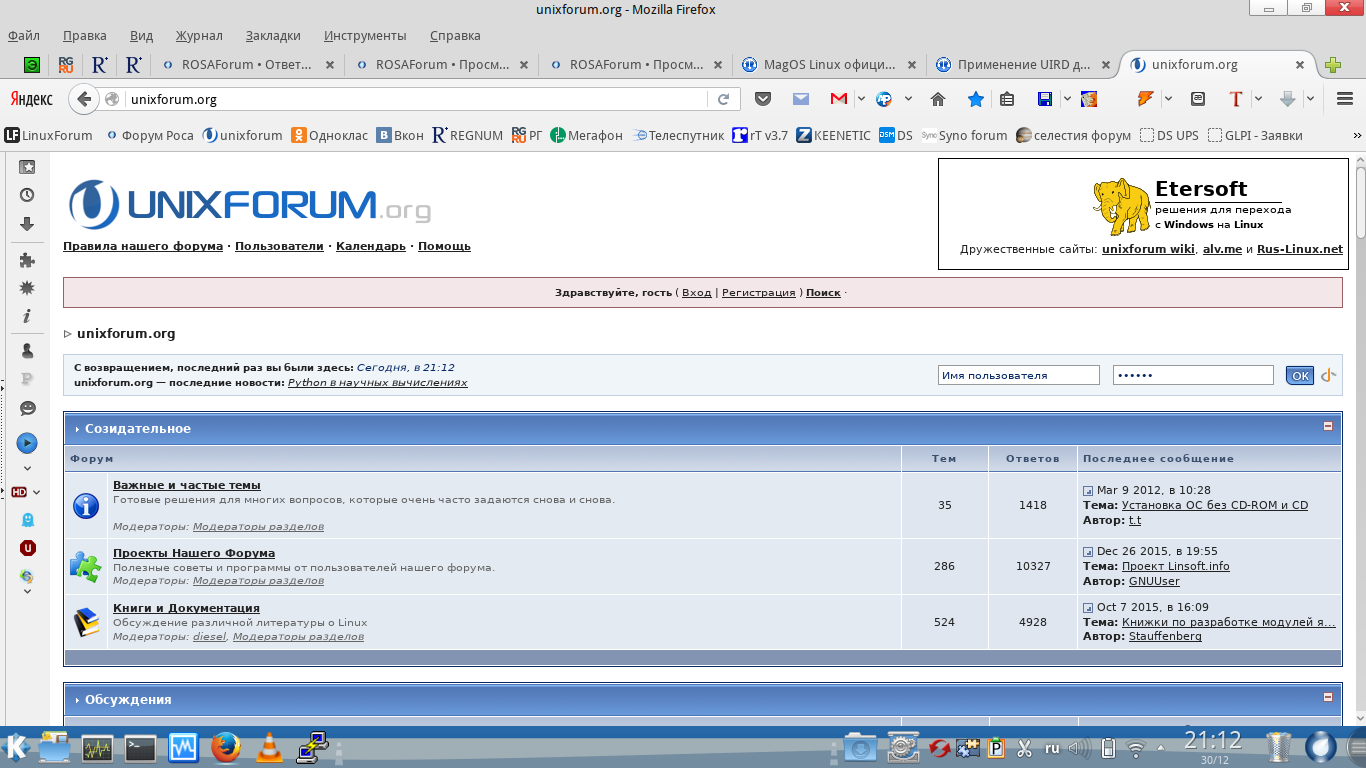Launch Firefox from the taskbar

tap(226, 747)
